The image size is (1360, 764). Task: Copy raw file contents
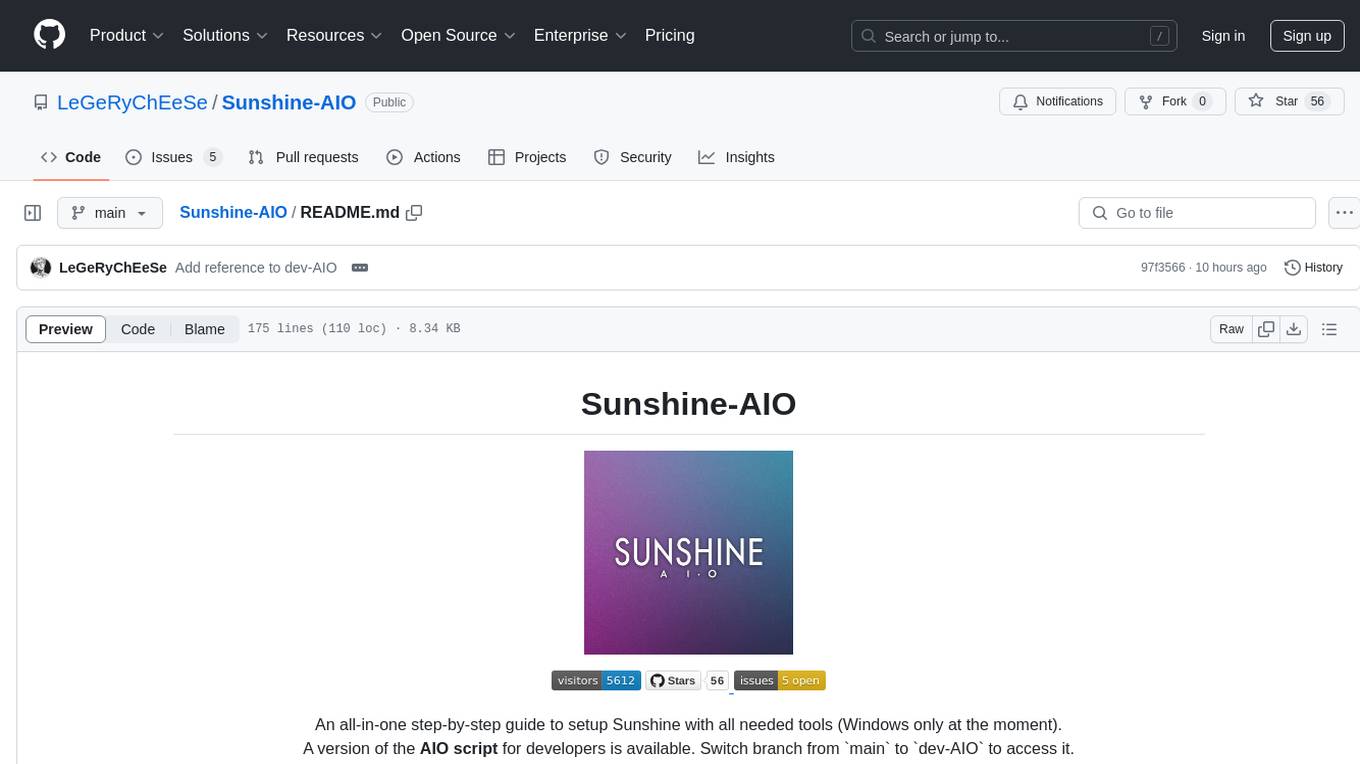tap(1266, 329)
